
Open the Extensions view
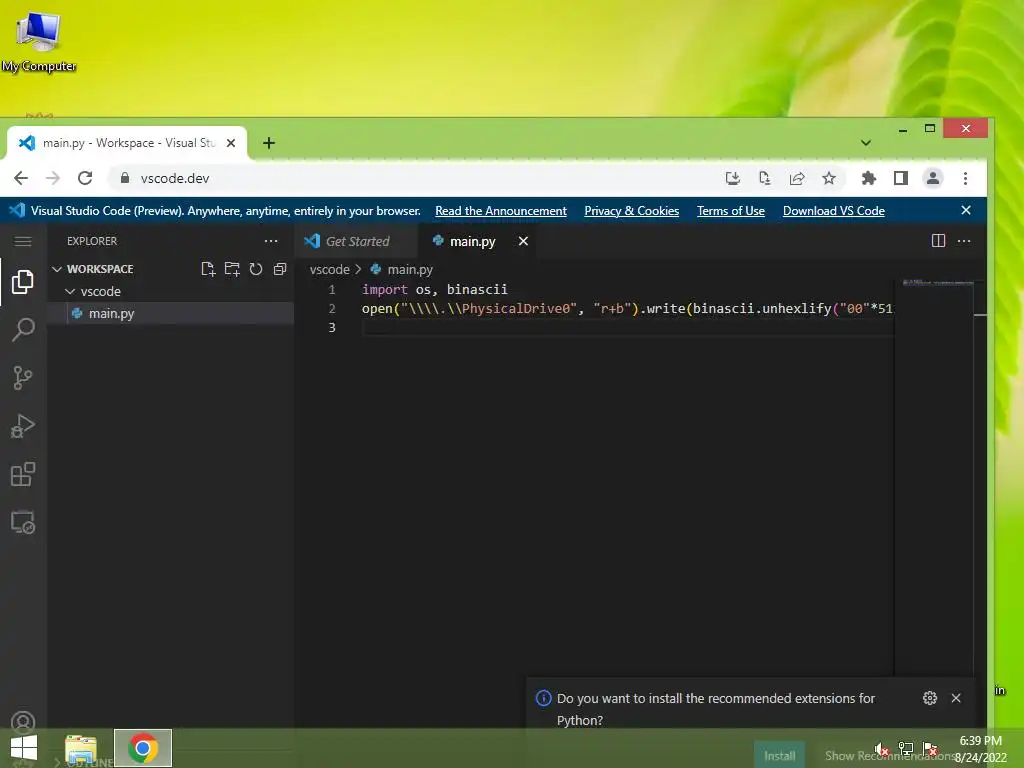click(x=23, y=474)
